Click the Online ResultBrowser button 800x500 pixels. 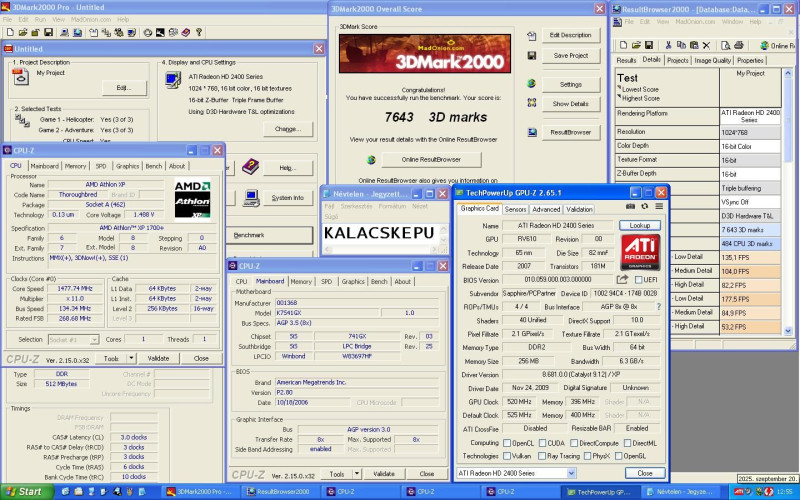[431, 160]
